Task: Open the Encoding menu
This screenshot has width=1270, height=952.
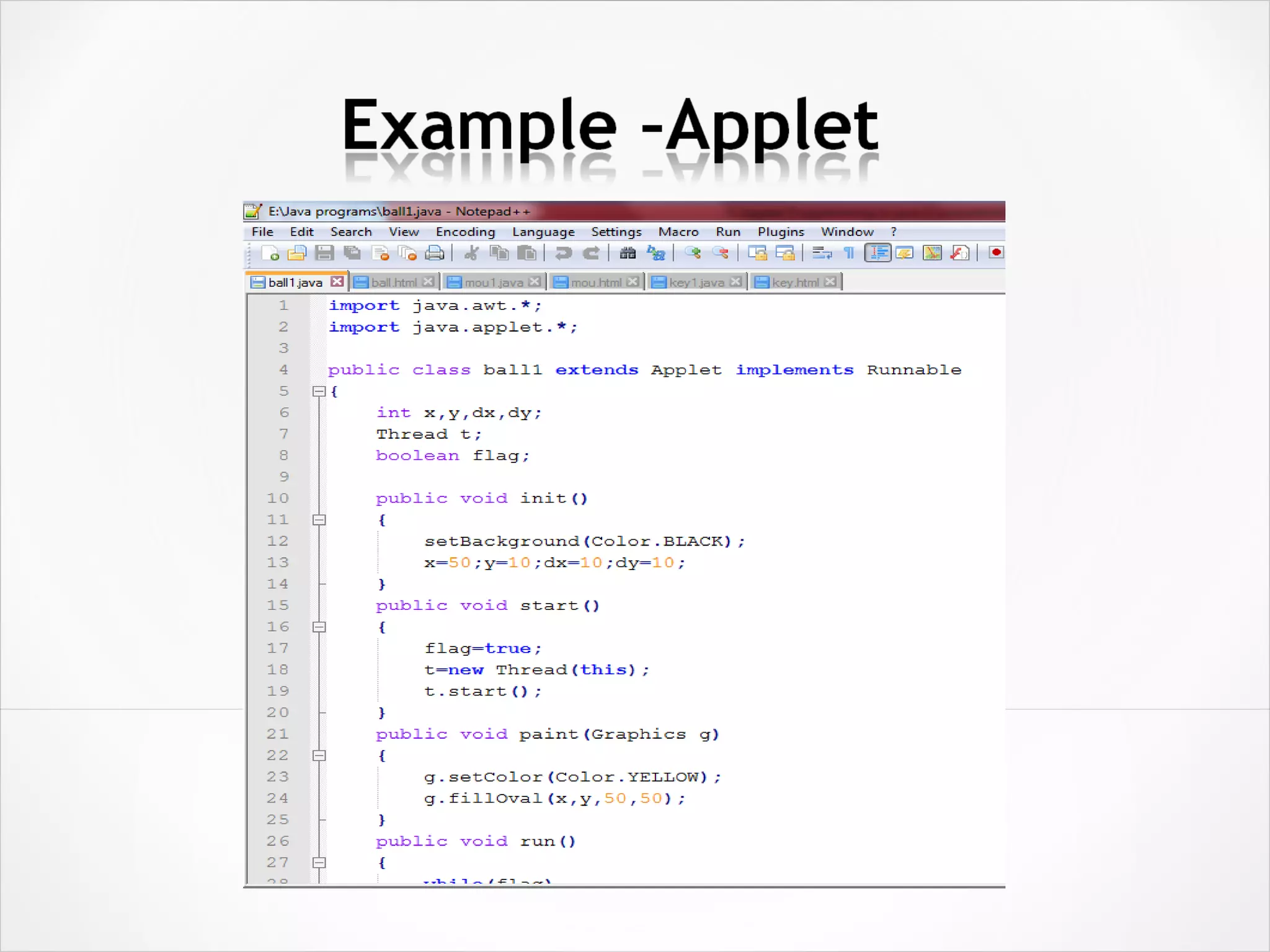Action: click(465, 232)
